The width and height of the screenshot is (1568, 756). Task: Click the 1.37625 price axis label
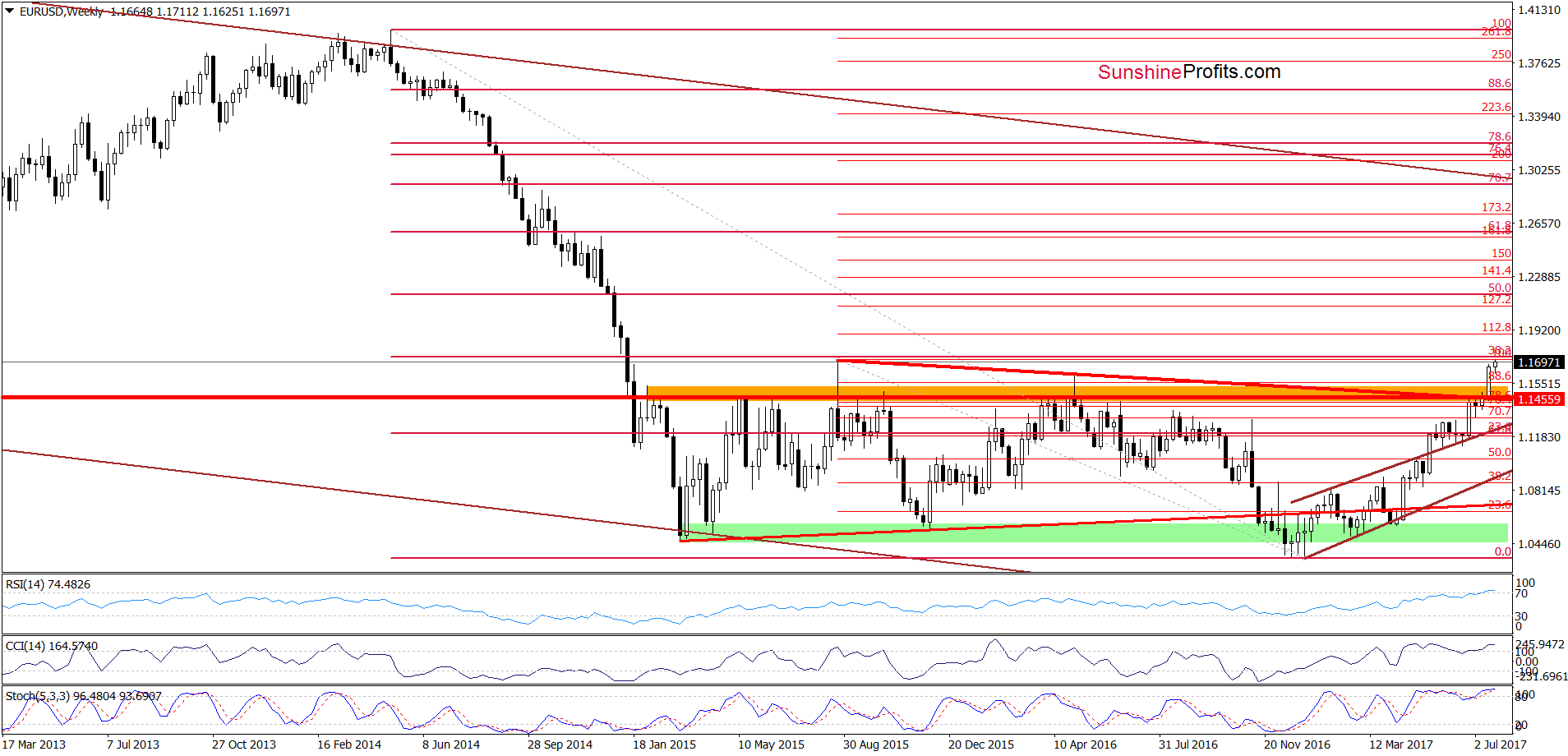click(1538, 63)
